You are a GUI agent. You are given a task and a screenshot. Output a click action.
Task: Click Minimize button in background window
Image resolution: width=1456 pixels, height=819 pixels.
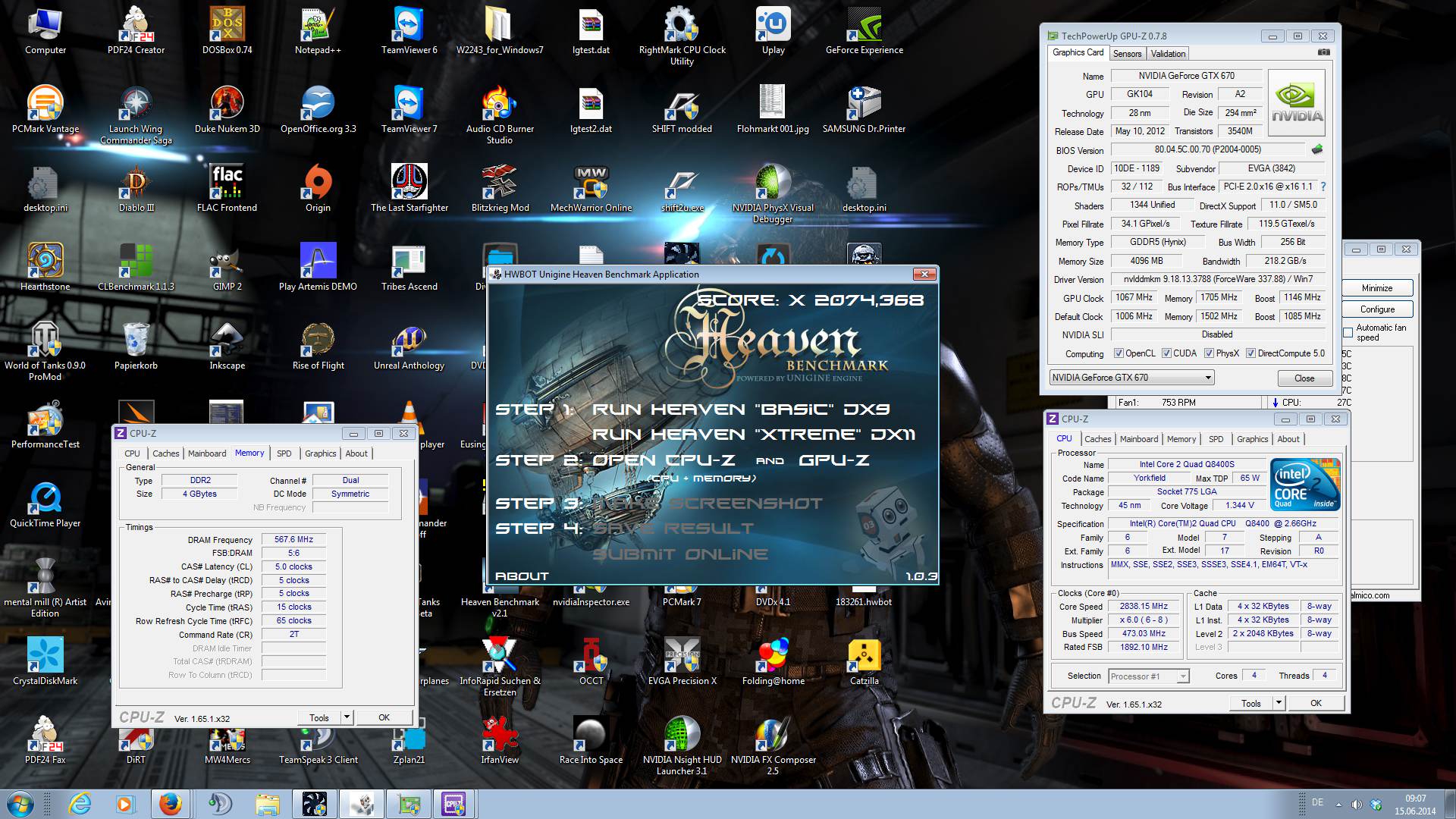click(x=1376, y=288)
